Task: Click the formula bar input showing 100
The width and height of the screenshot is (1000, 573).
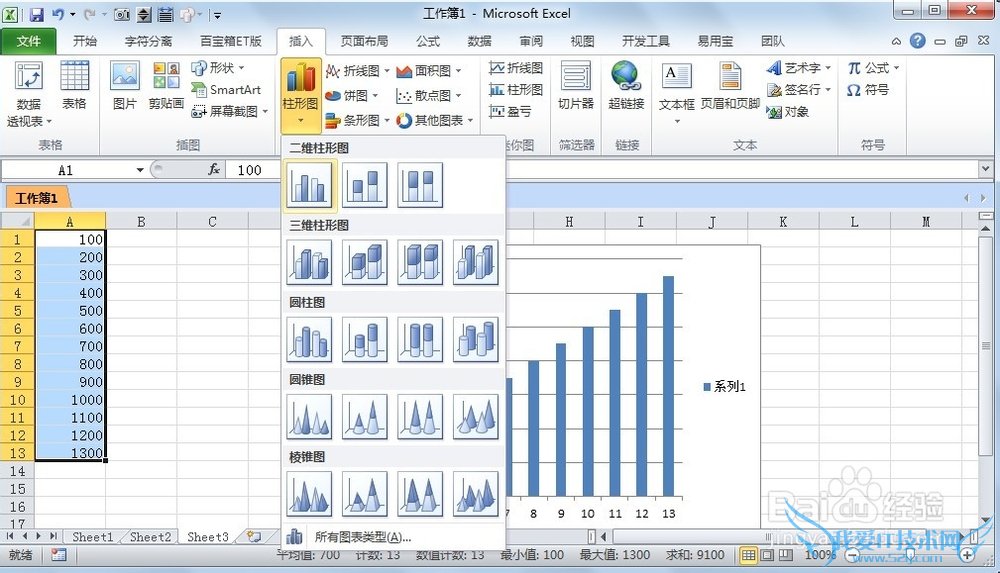Action: 603,170
